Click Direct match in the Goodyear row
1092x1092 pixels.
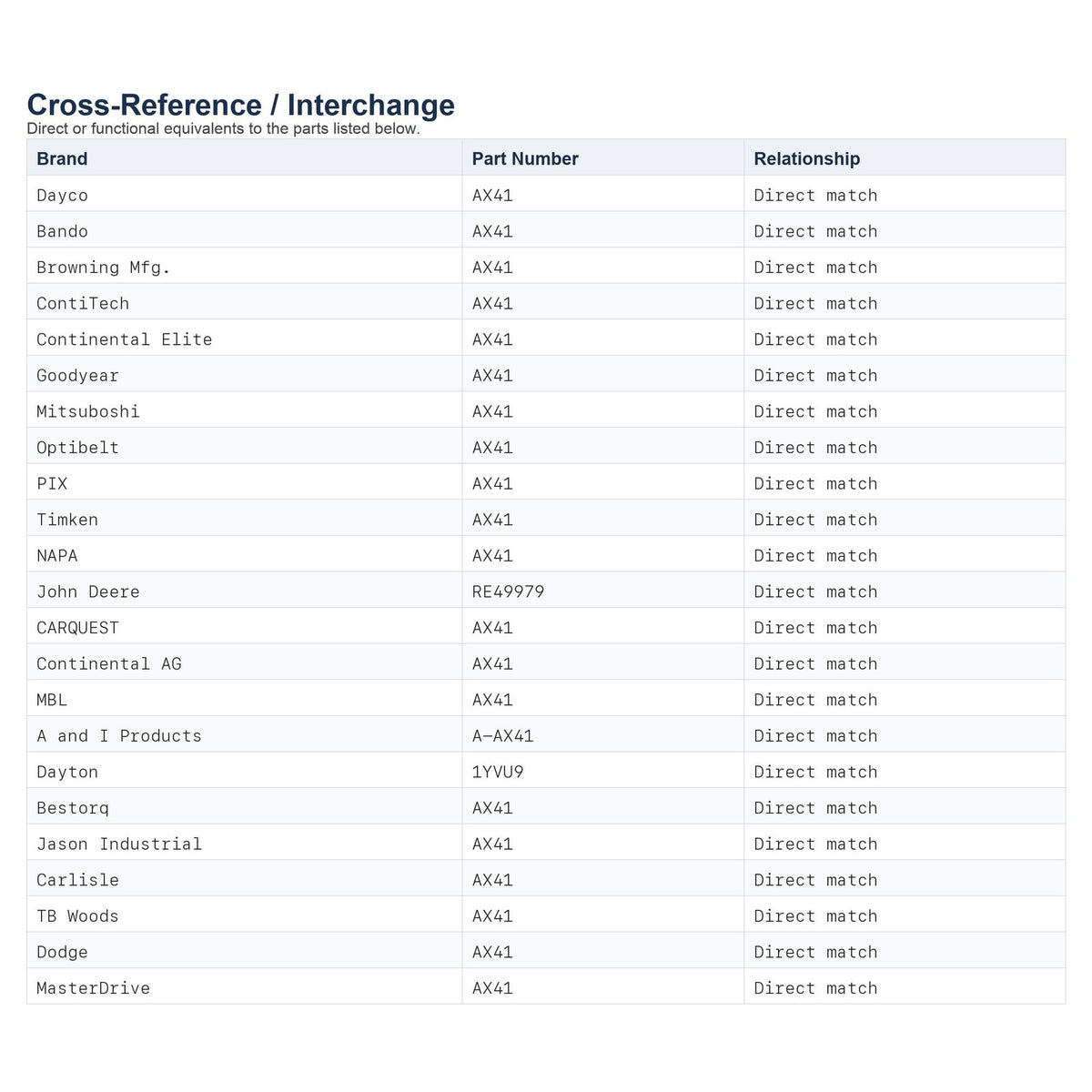[815, 376]
